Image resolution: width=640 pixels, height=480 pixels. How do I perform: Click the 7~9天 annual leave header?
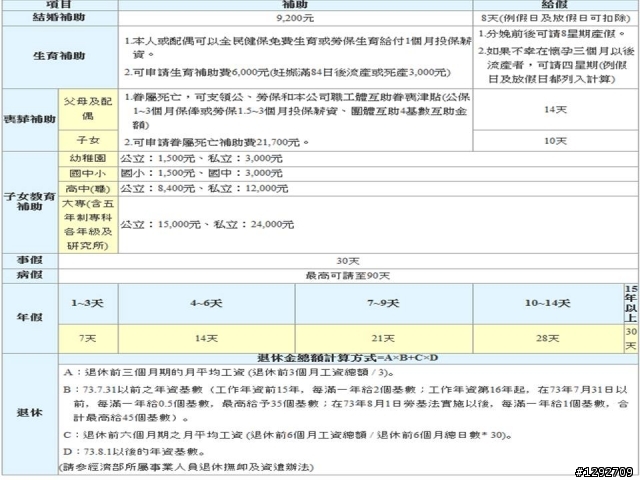click(384, 304)
